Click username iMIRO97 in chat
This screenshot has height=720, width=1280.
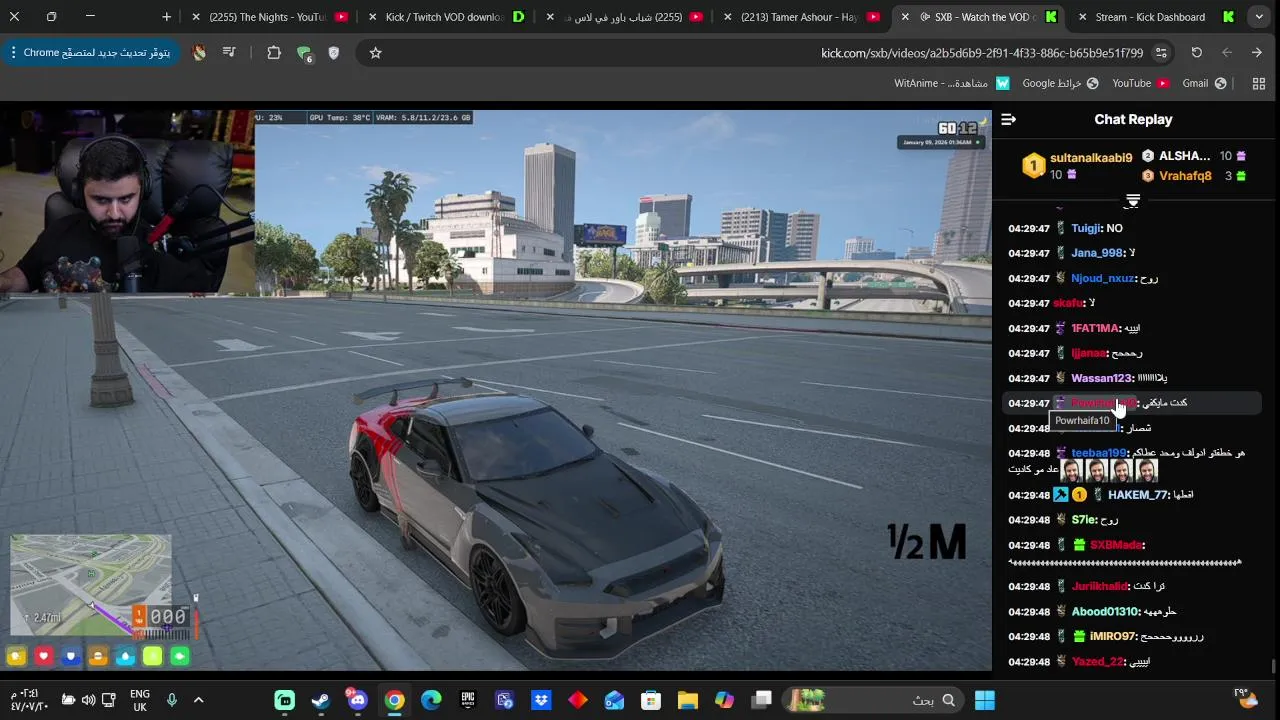coord(1112,637)
